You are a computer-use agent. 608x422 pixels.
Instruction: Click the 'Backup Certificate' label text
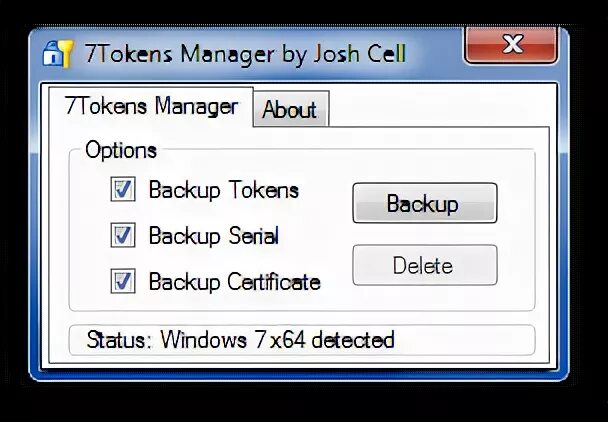pos(235,282)
